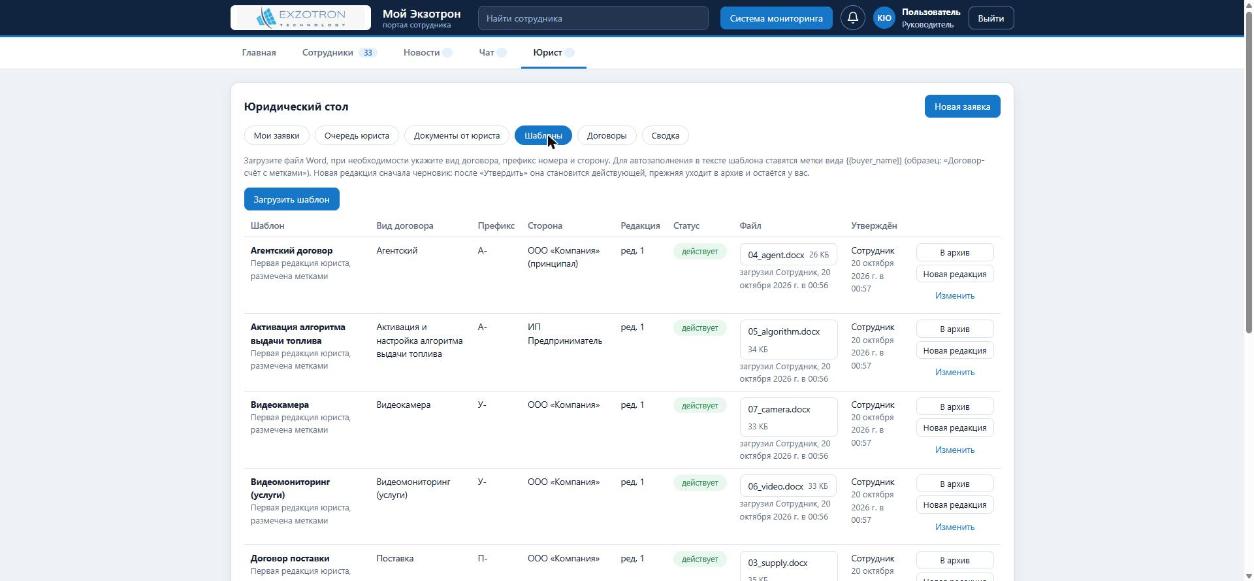Archive the 'Договор поставки' template
1254x581 pixels.
(955, 561)
